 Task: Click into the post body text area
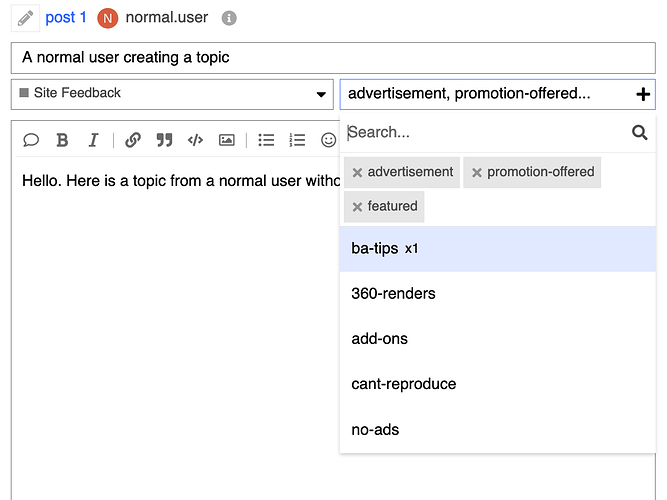tap(175, 328)
